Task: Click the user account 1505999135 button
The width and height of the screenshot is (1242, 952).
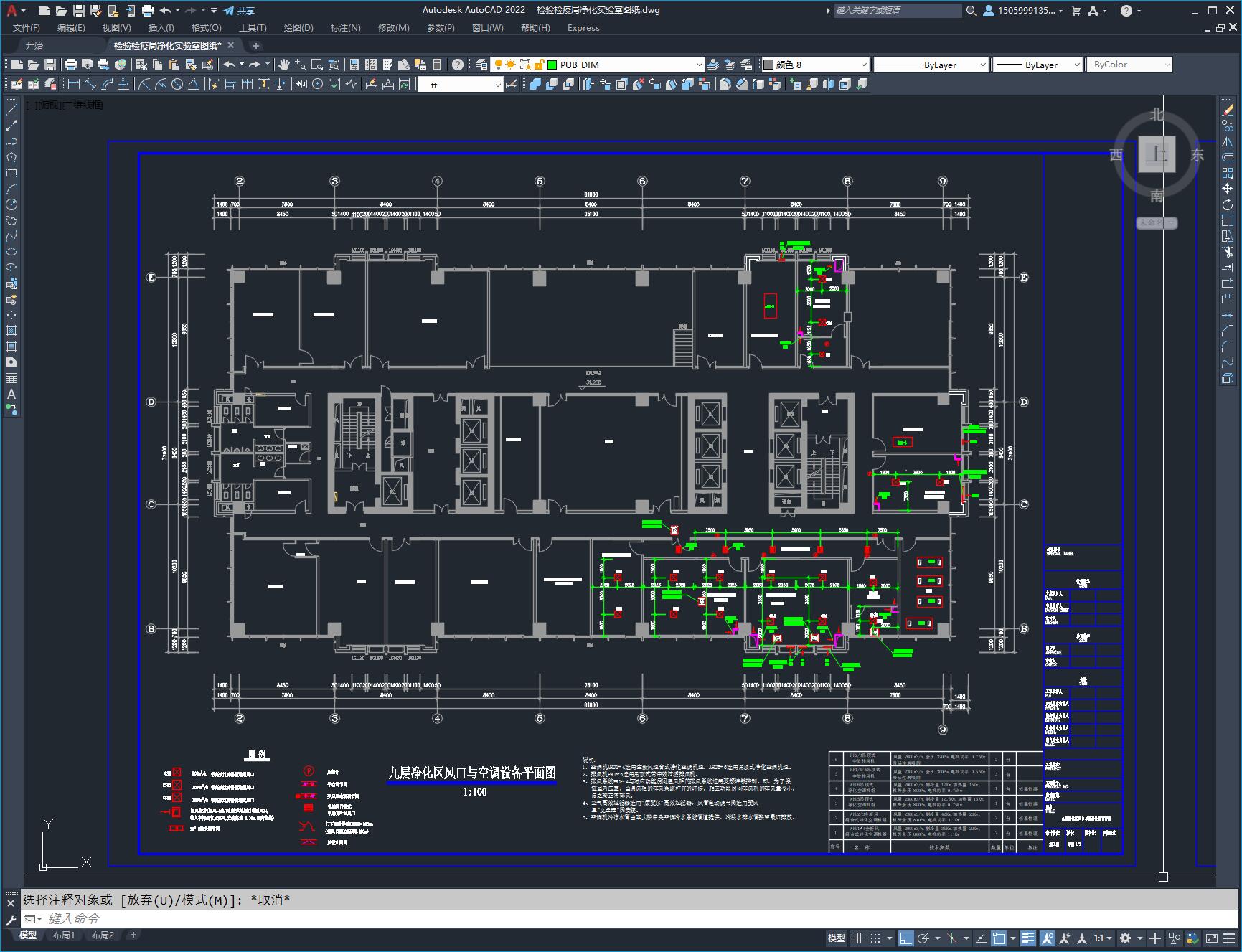Action: click(1023, 11)
